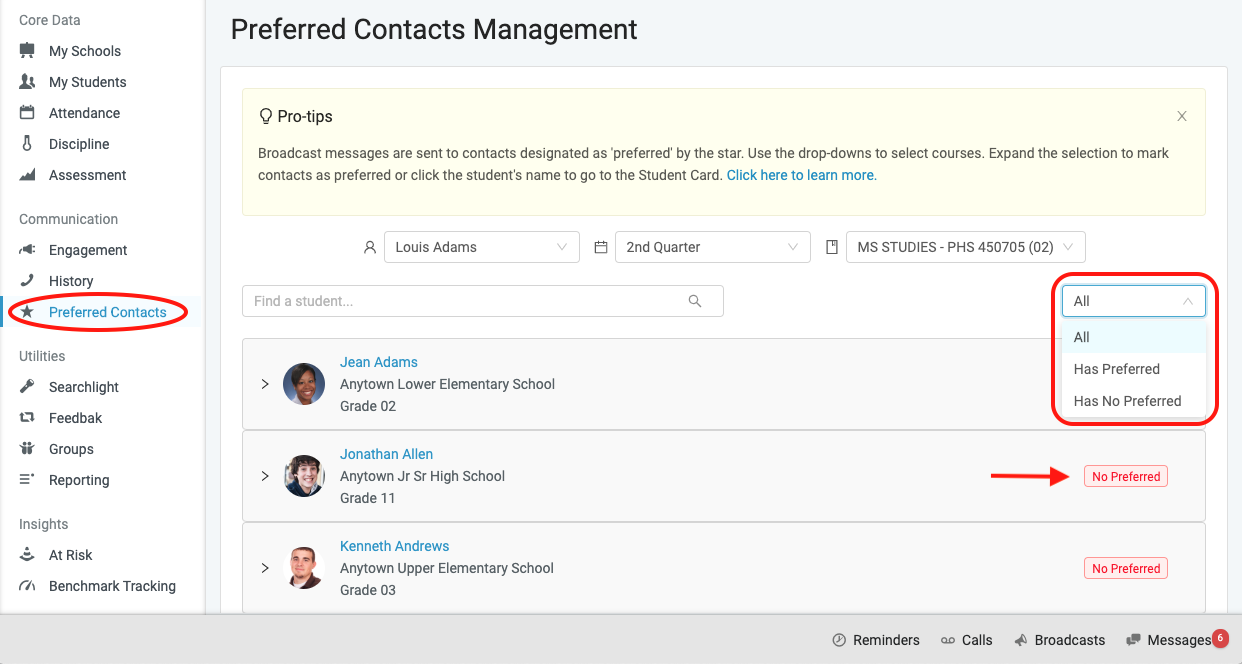
Task: Choose Has No Preferred filter option
Action: (1134, 401)
